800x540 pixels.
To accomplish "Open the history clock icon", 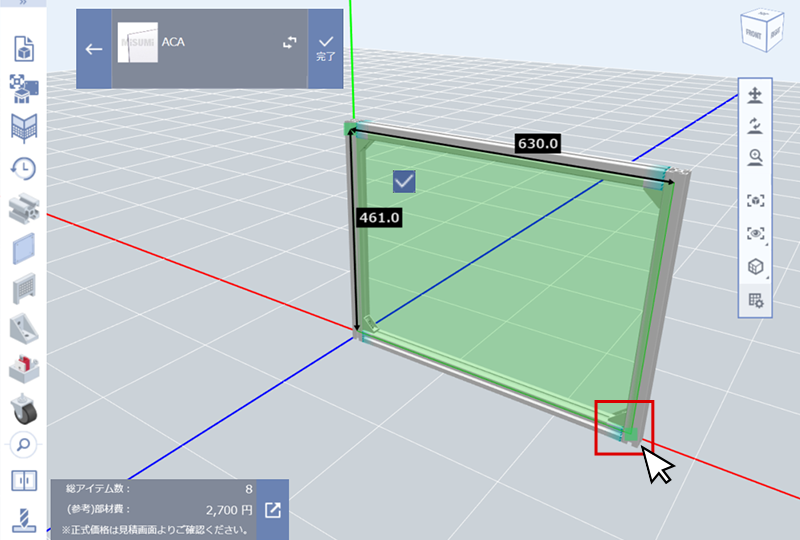I will [23, 168].
